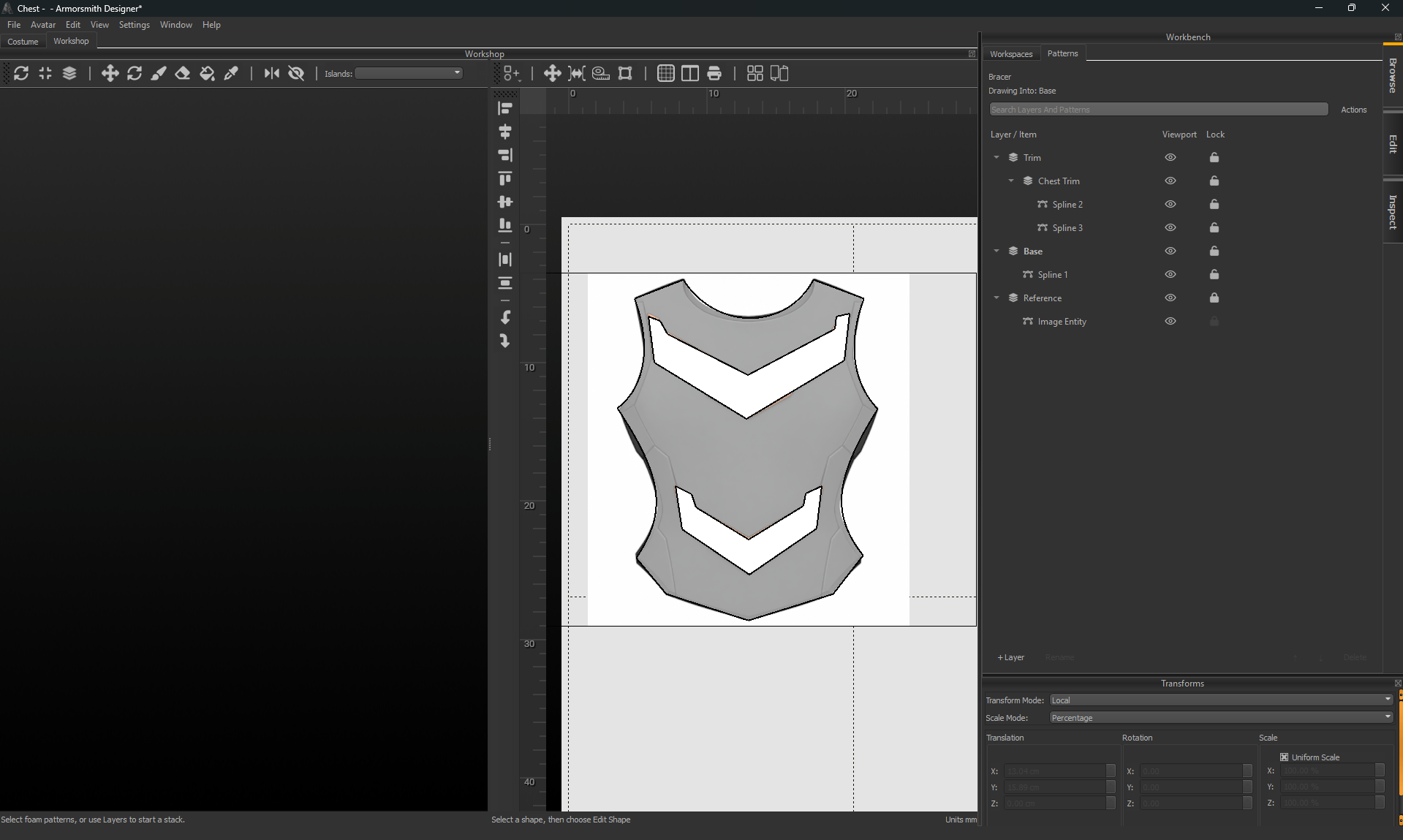Click the refresh icon in Costume toolbar
This screenshot has width=1403, height=840.
21,73
